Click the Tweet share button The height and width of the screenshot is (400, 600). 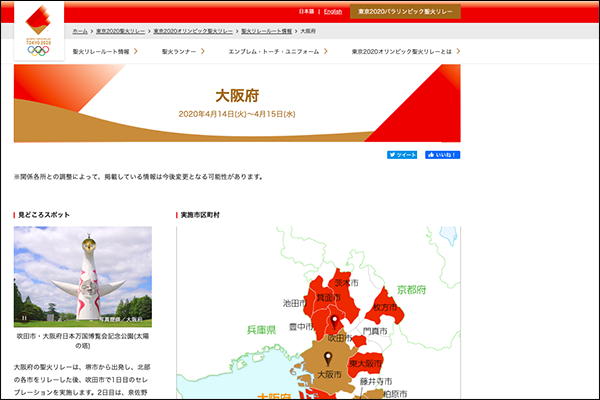coord(402,155)
